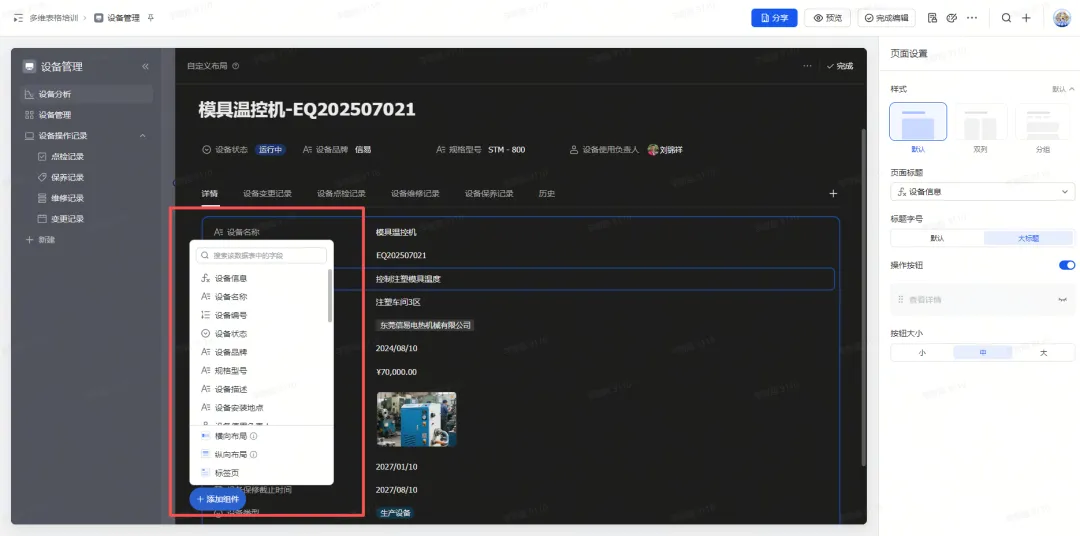
Task: Open the top bar three-dot more menu
Action: (x=972, y=18)
